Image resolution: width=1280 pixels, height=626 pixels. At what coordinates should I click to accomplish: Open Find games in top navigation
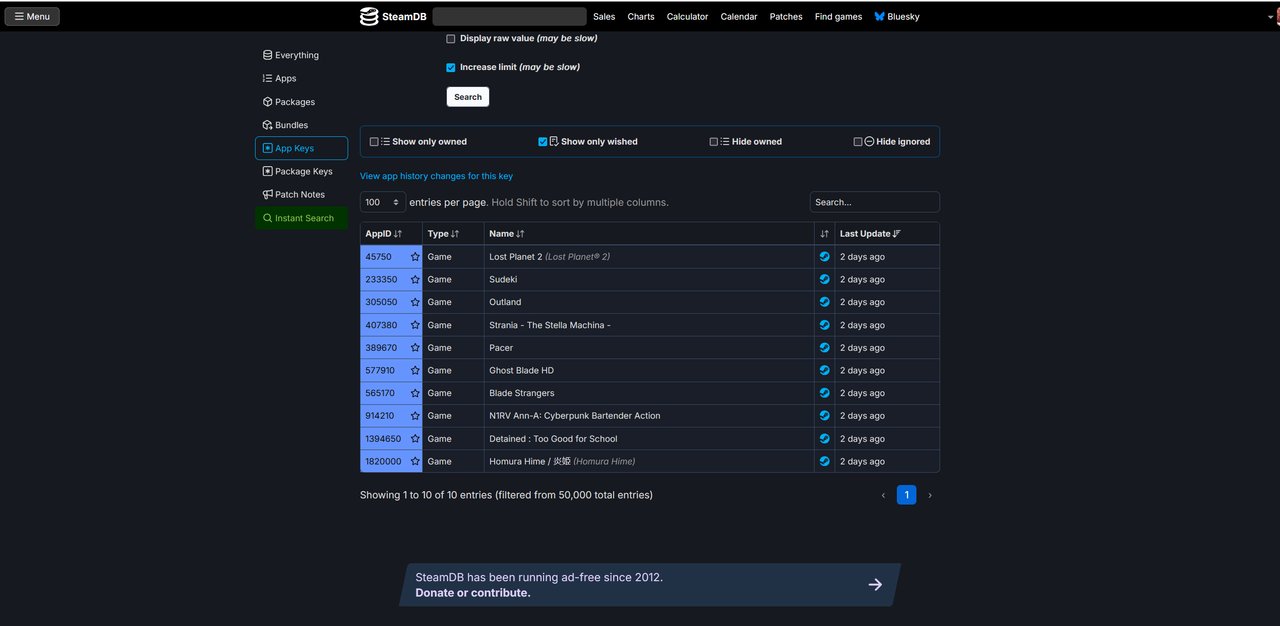pos(838,17)
